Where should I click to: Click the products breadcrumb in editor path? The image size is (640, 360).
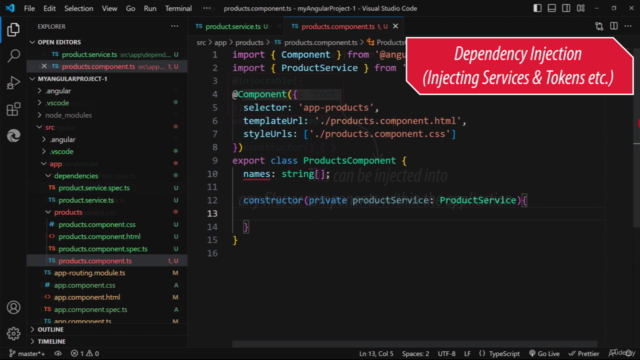click(249, 42)
